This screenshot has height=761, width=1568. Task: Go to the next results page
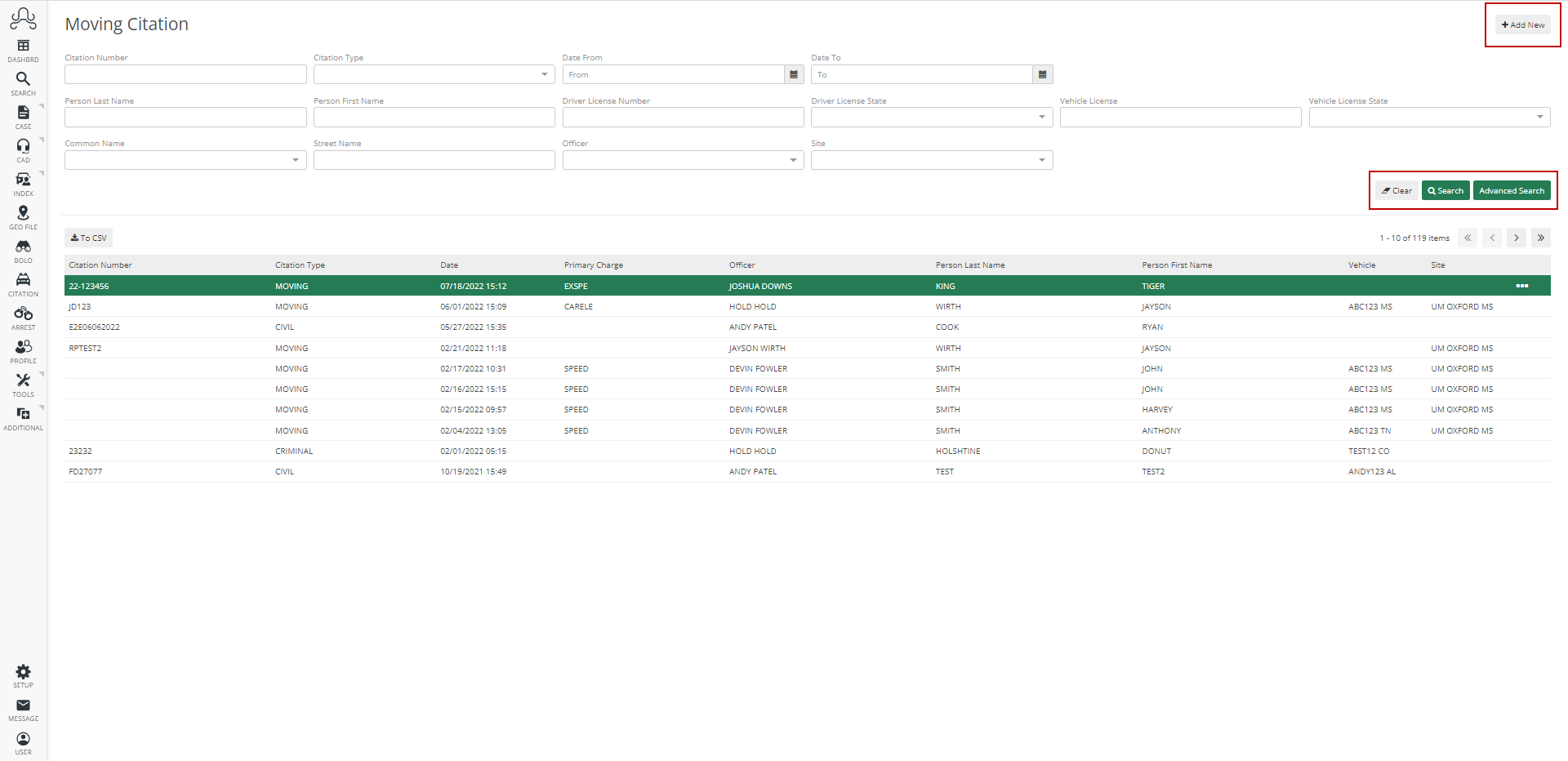point(1516,238)
